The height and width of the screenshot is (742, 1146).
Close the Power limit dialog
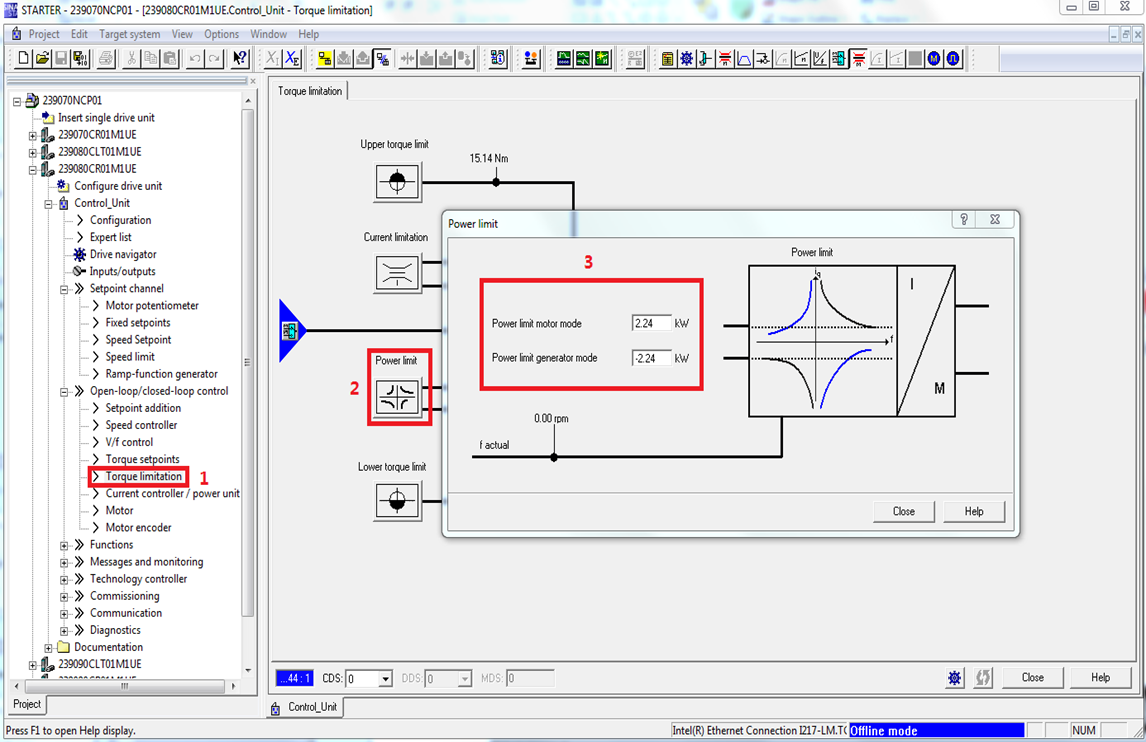903,511
